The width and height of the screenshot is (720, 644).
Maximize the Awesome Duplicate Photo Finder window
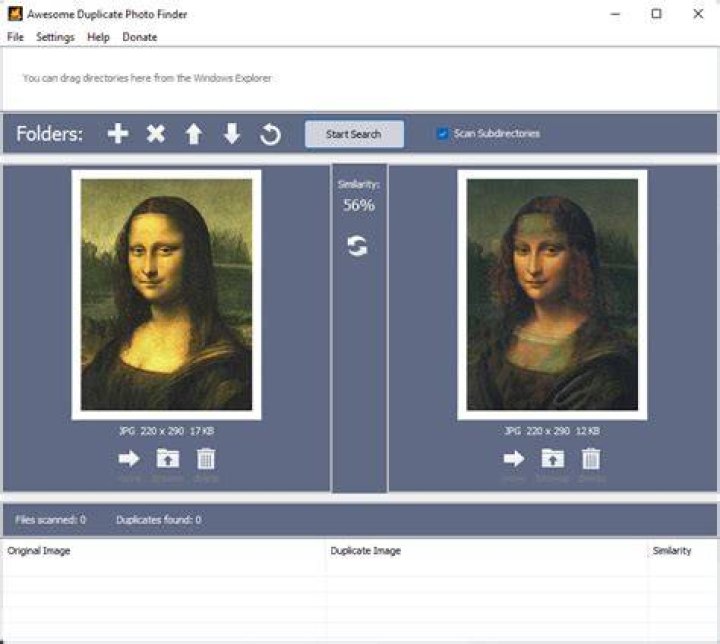(x=657, y=14)
